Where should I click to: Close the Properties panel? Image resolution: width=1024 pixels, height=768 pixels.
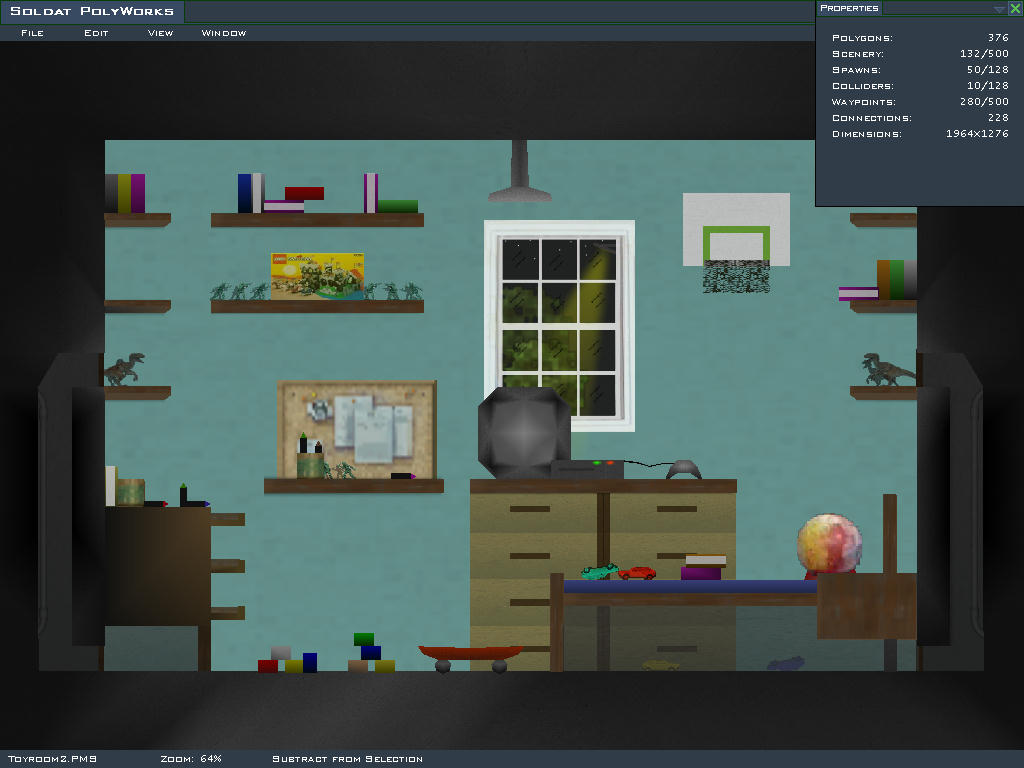1015,8
